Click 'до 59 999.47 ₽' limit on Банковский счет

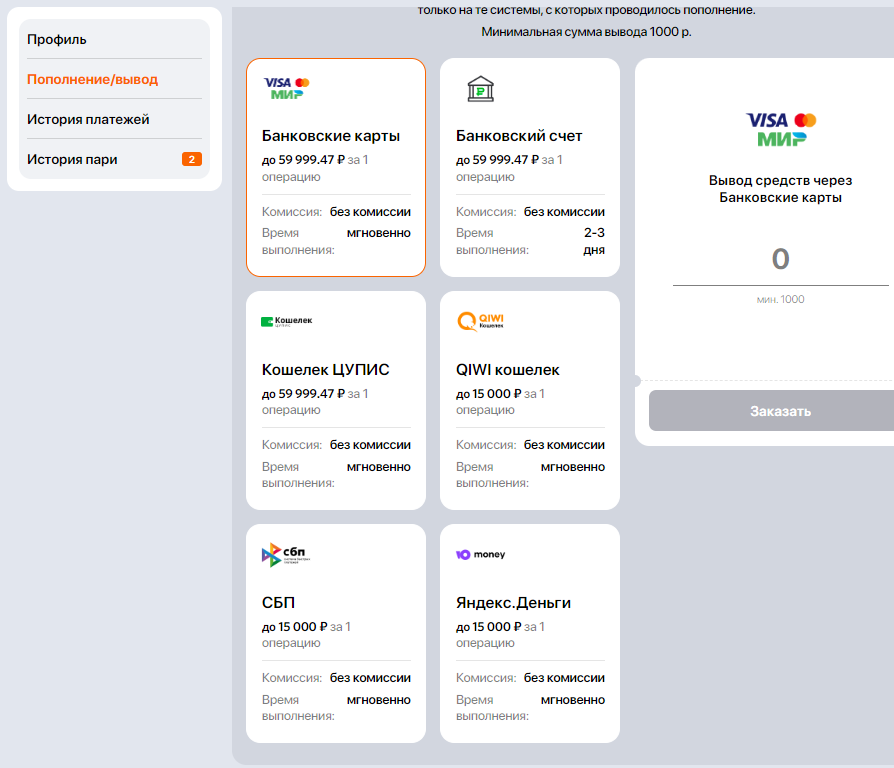pyautogui.click(x=497, y=160)
